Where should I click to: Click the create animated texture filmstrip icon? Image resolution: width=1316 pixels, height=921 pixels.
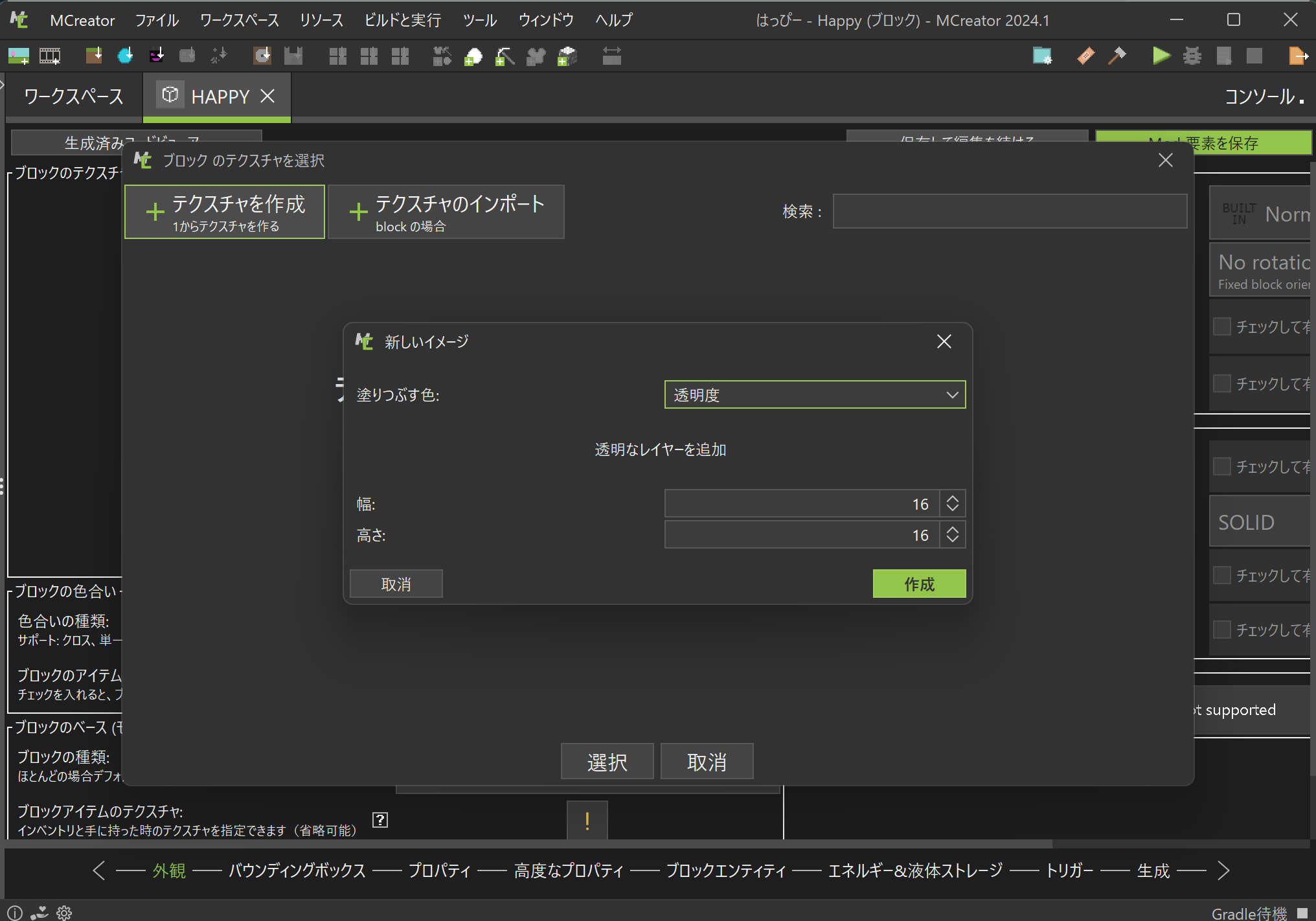pyautogui.click(x=50, y=56)
